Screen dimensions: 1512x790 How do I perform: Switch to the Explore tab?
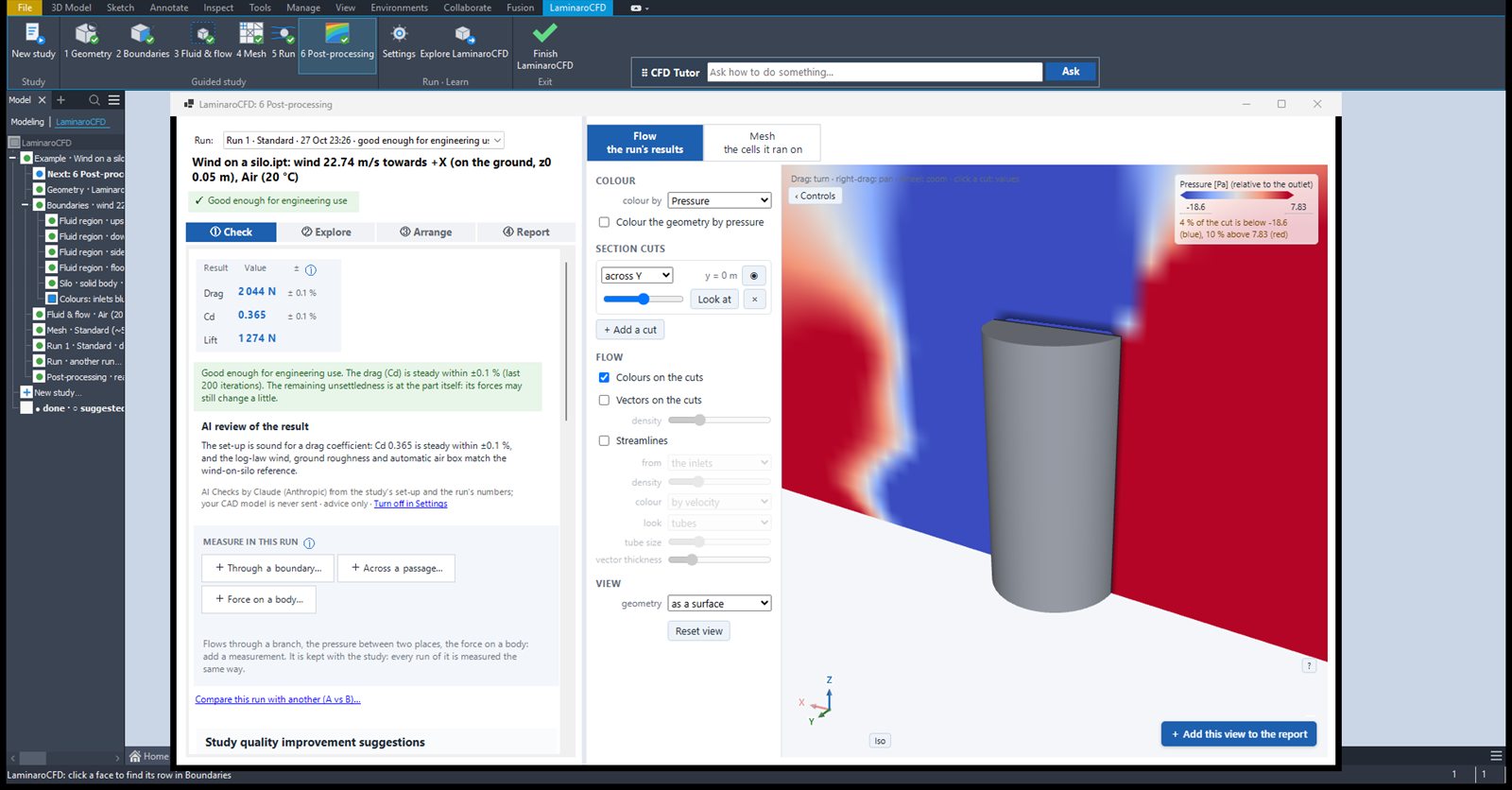click(x=326, y=232)
